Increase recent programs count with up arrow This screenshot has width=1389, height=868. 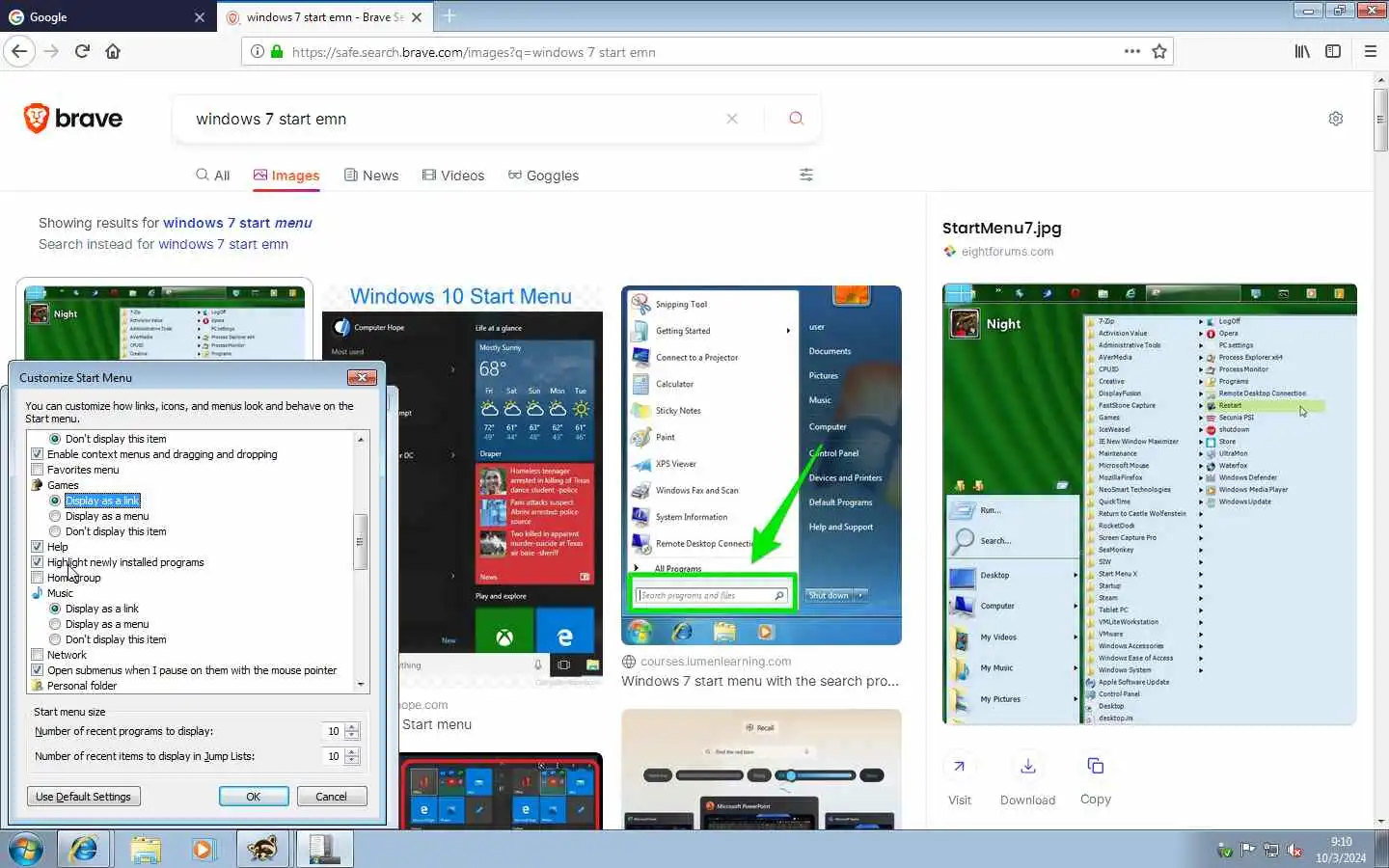[x=352, y=727]
